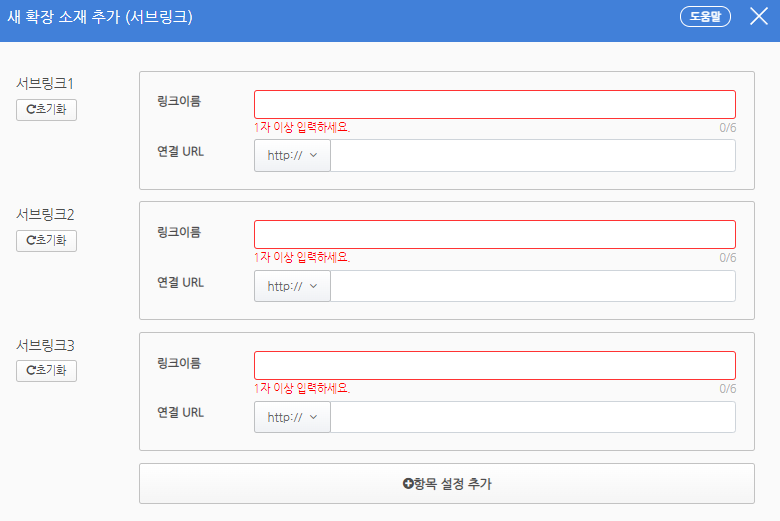Select the 서브링크2 section label
Viewport: 780px width, 521px height.
(x=45, y=214)
